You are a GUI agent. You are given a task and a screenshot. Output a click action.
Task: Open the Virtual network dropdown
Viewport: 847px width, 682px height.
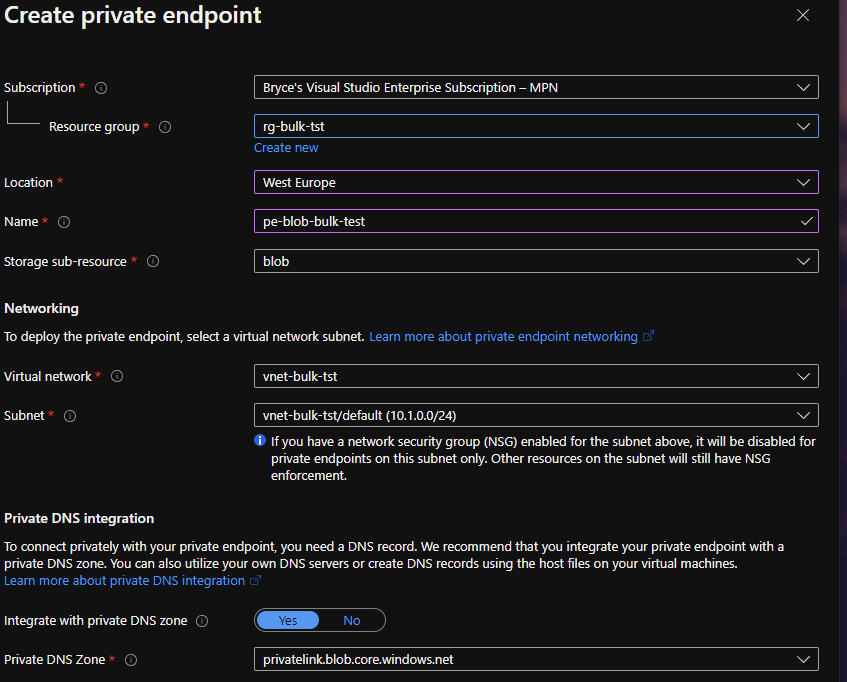[536, 377]
